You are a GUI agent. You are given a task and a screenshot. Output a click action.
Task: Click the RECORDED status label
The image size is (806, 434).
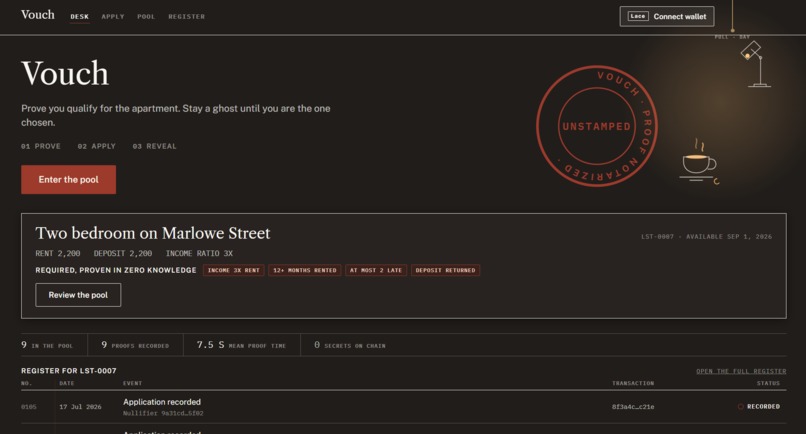point(763,407)
